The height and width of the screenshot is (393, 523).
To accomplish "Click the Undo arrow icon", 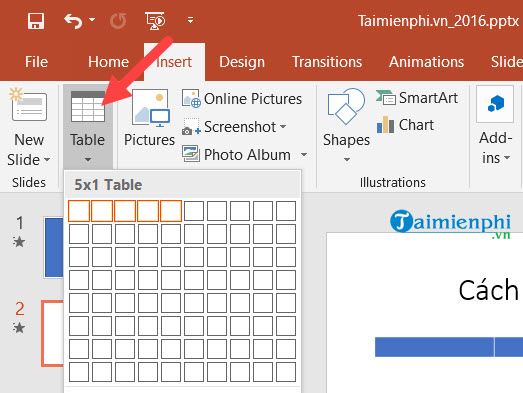I will [73, 21].
